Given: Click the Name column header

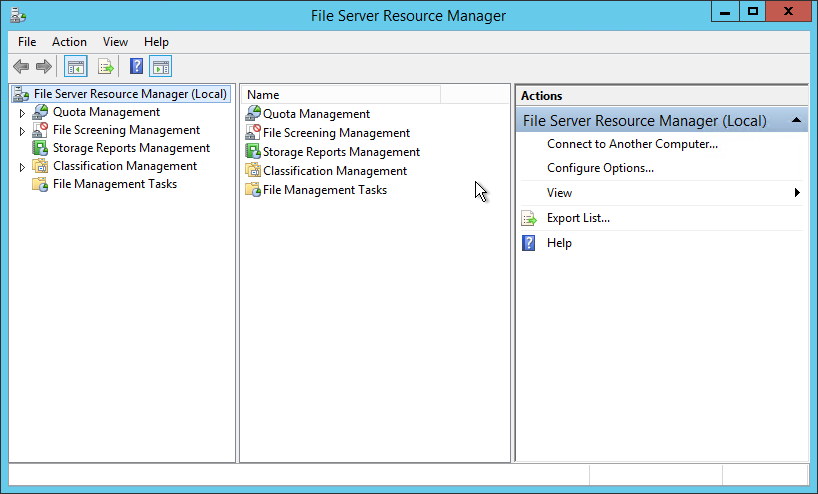Looking at the screenshot, I should coord(341,95).
